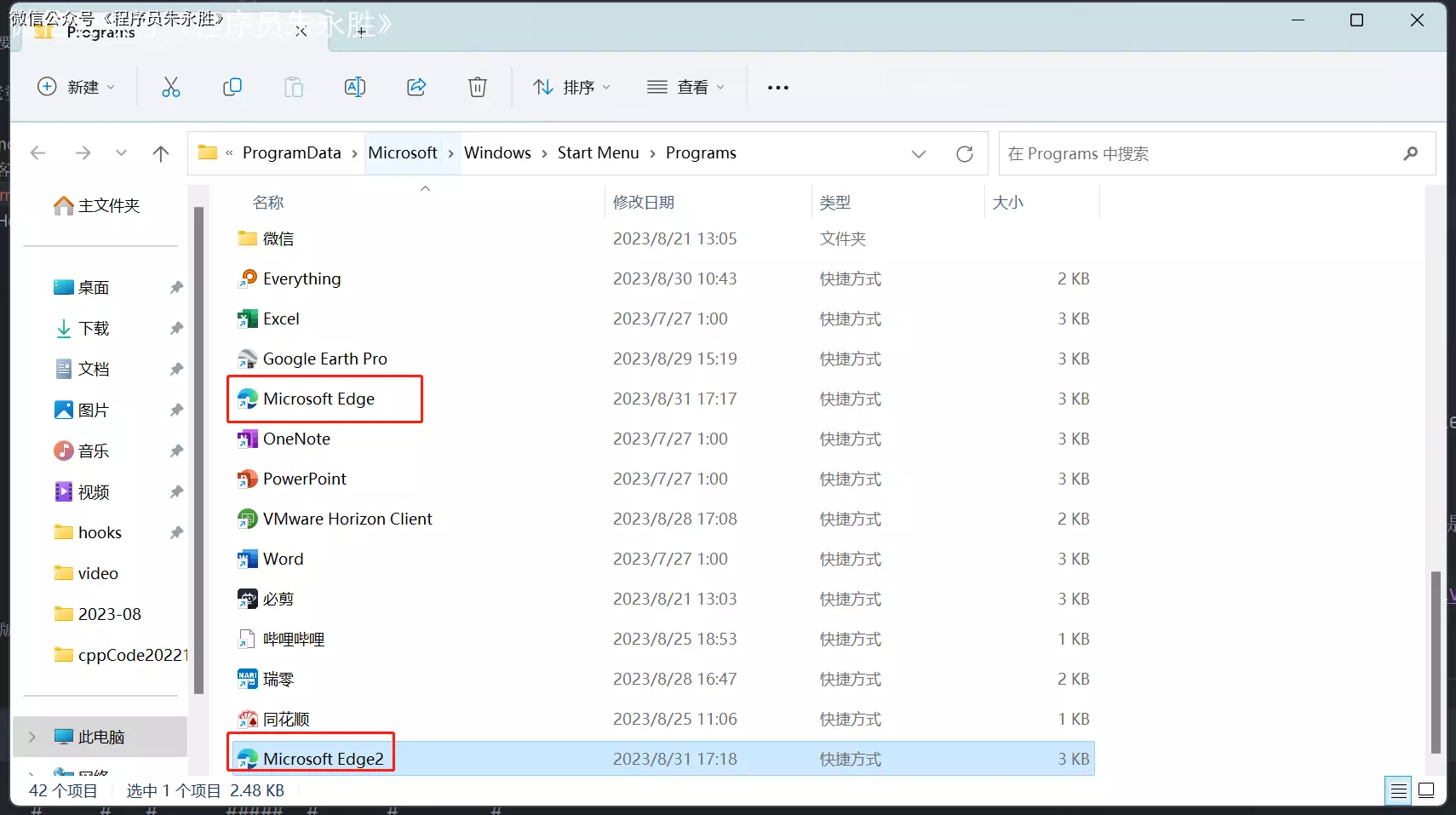The width and height of the screenshot is (1456, 815).
Task: Open the 新建 new item menu
Action: [76, 87]
